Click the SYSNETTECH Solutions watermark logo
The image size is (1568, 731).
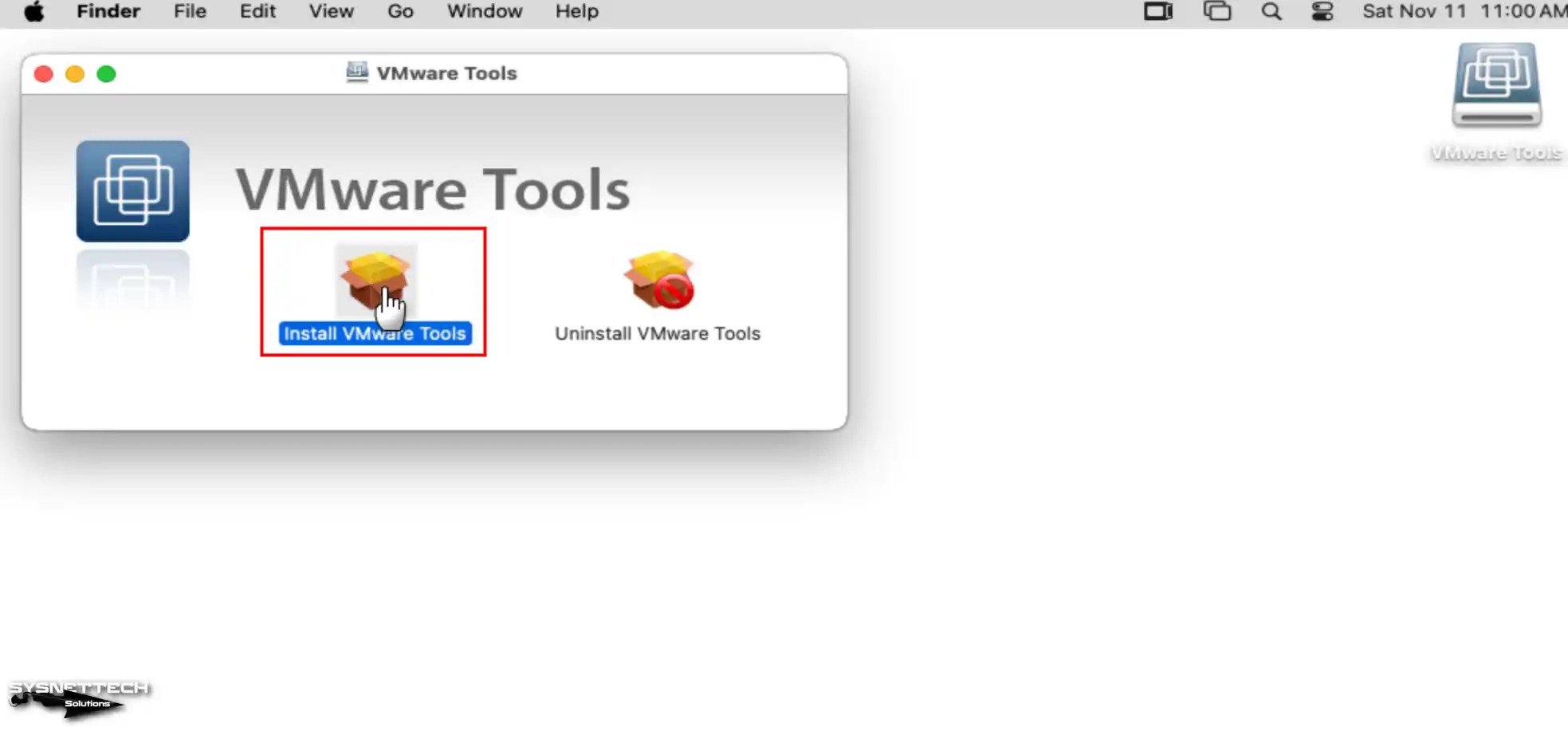[77, 695]
